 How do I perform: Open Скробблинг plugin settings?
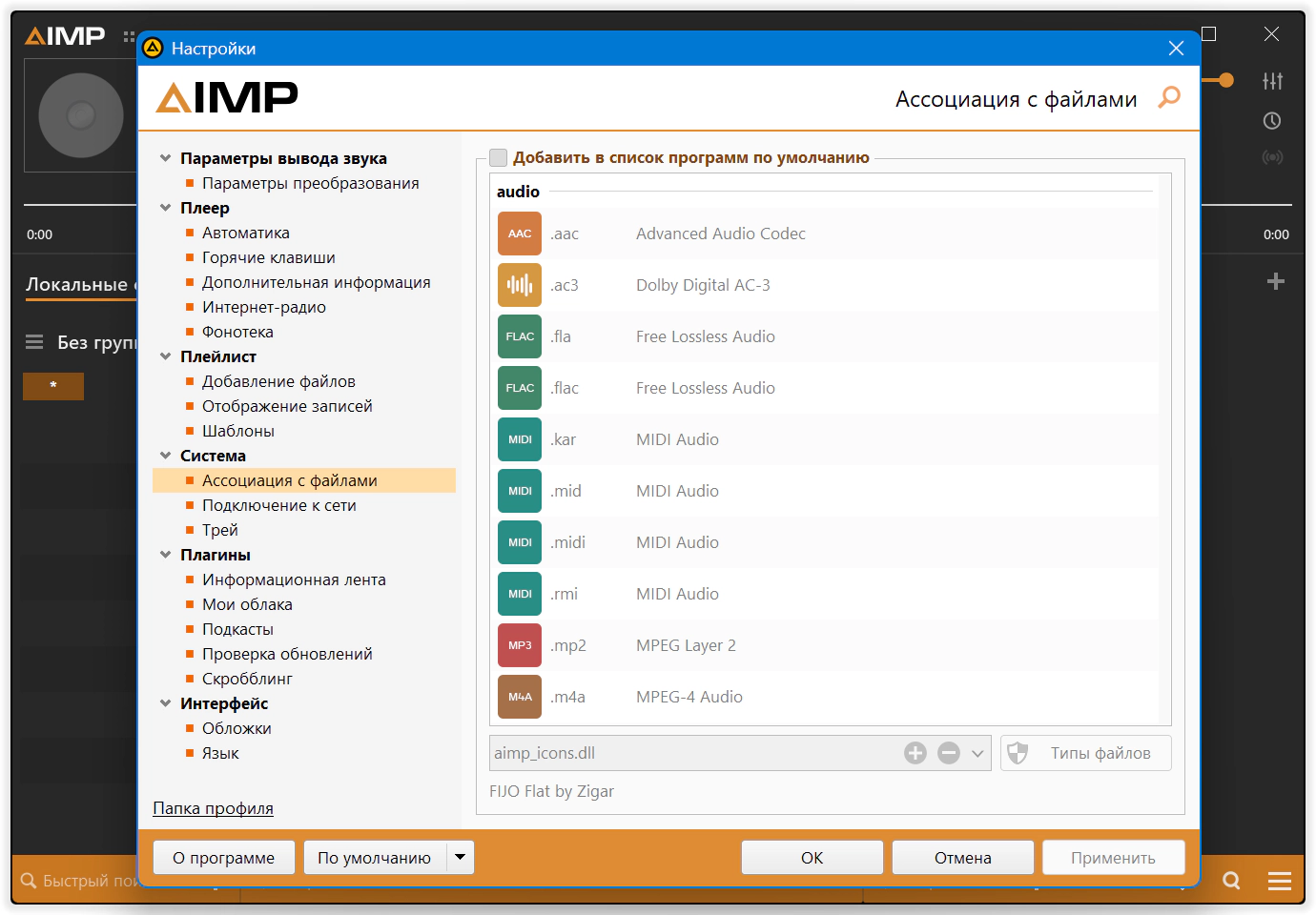247,679
